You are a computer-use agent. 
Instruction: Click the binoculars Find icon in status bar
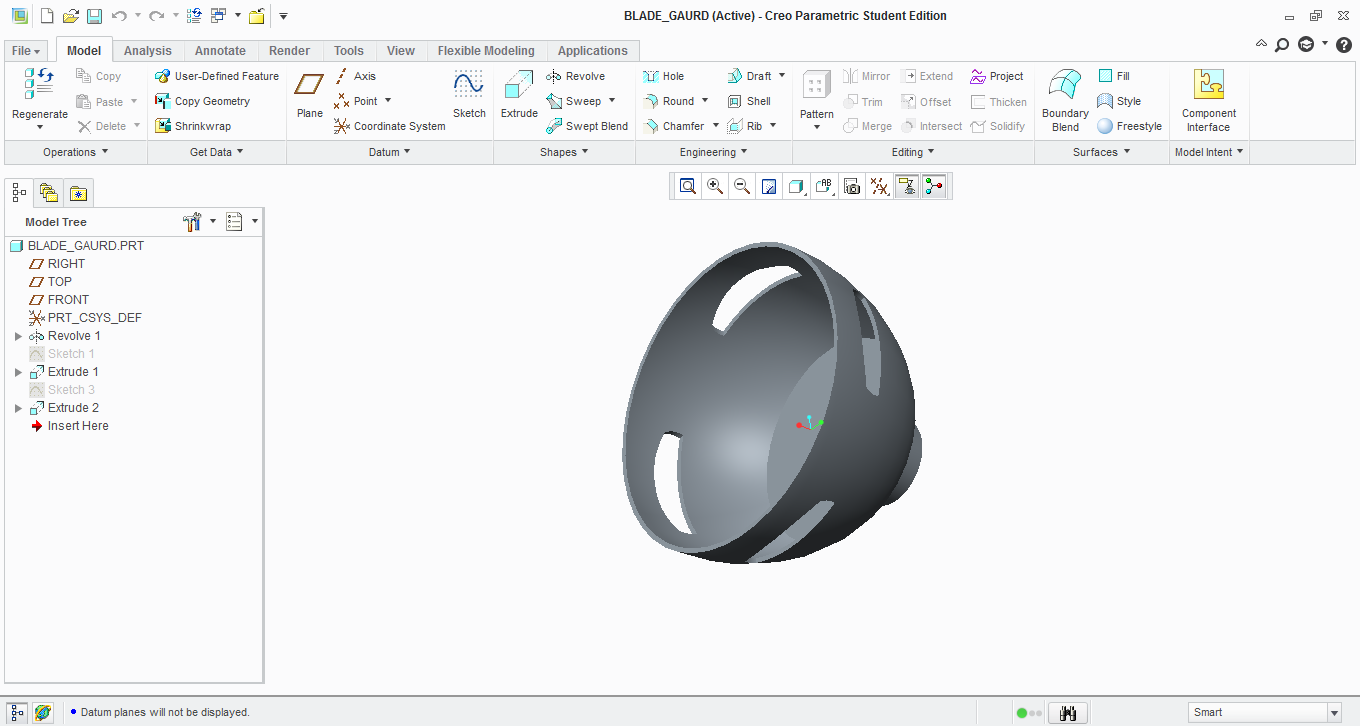1068,713
